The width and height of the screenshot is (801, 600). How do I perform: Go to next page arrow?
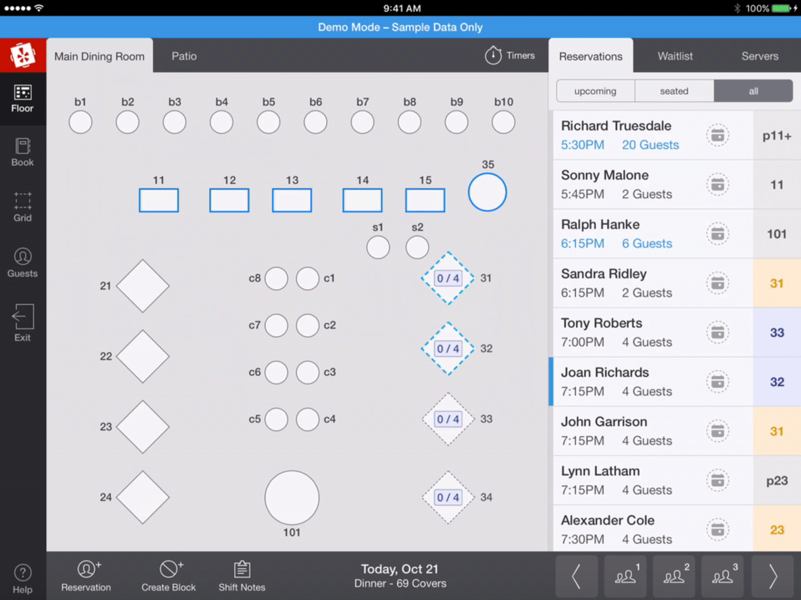[772, 577]
